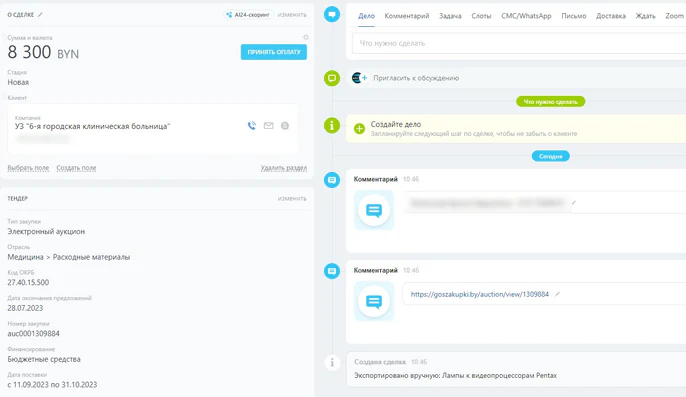Click the large speech bubble in the blurred comment

[x=374, y=211]
